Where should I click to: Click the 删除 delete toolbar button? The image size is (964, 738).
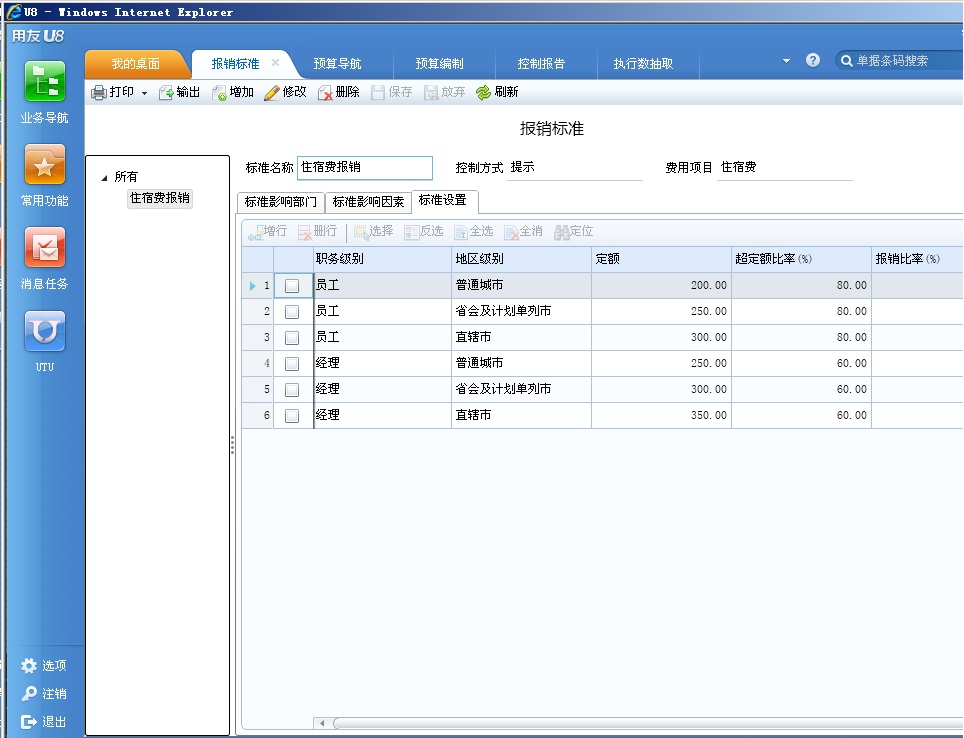pyautogui.click(x=339, y=92)
